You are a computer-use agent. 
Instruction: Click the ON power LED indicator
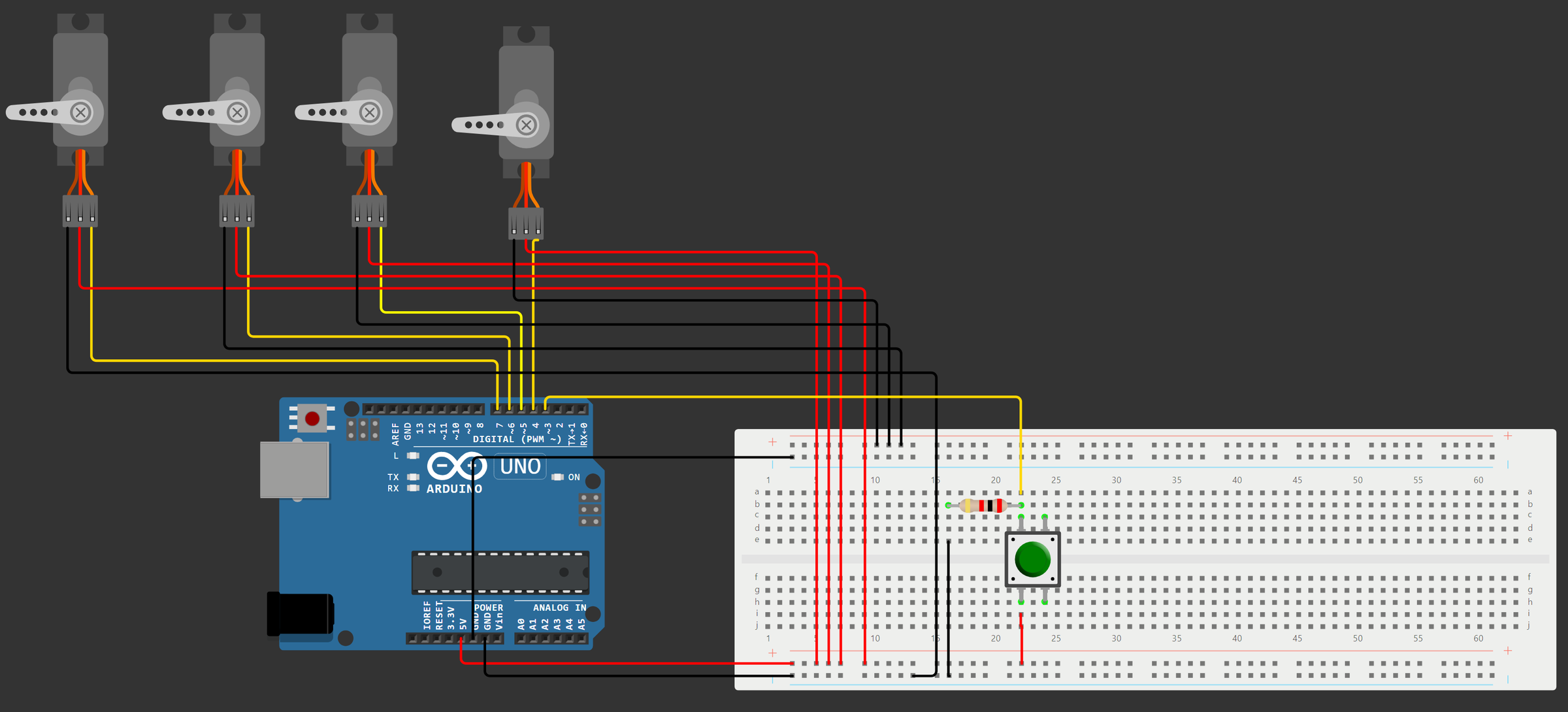(x=557, y=477)
